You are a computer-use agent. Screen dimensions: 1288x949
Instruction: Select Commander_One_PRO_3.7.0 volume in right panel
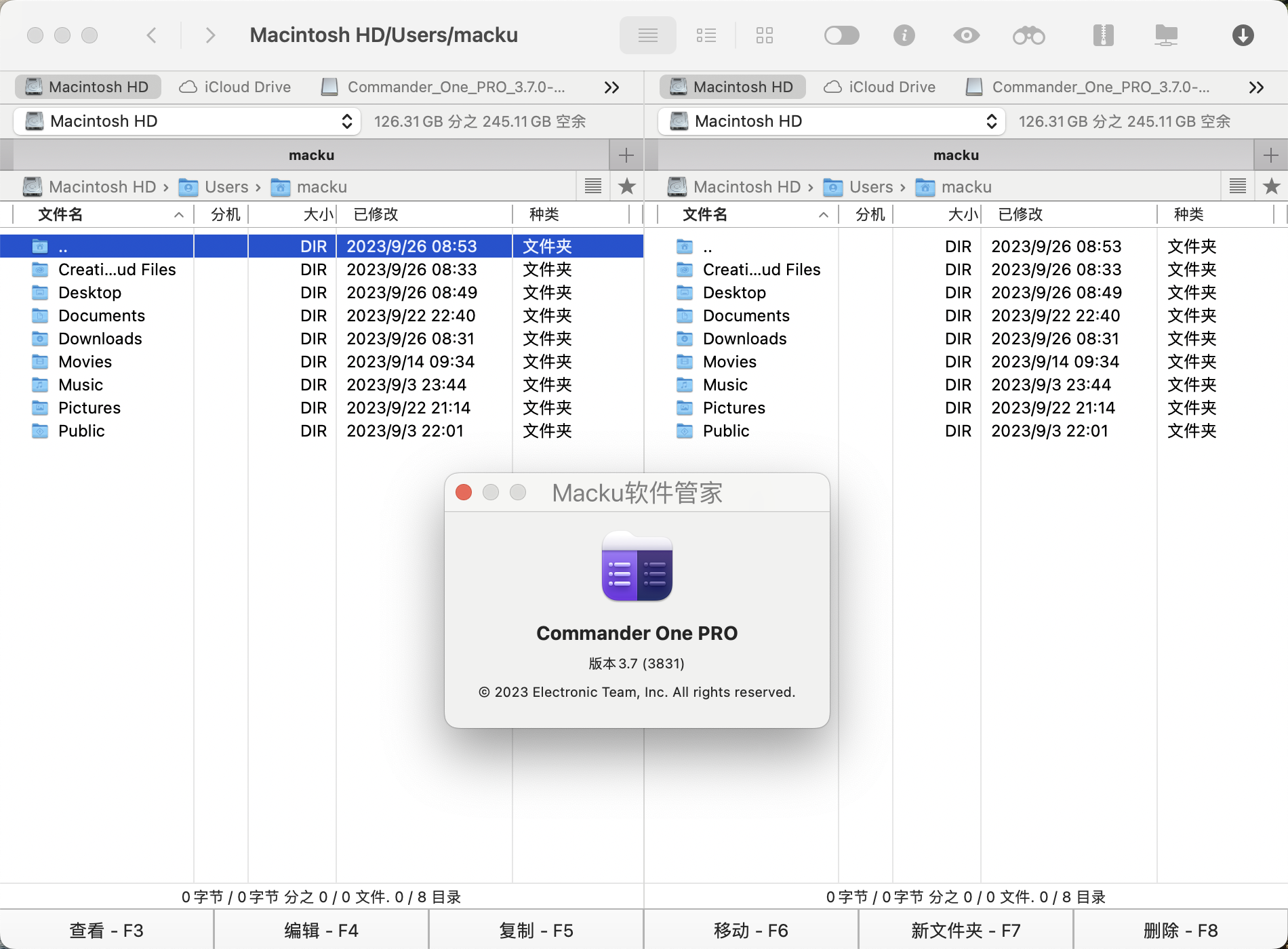[x=1088, y=87]
